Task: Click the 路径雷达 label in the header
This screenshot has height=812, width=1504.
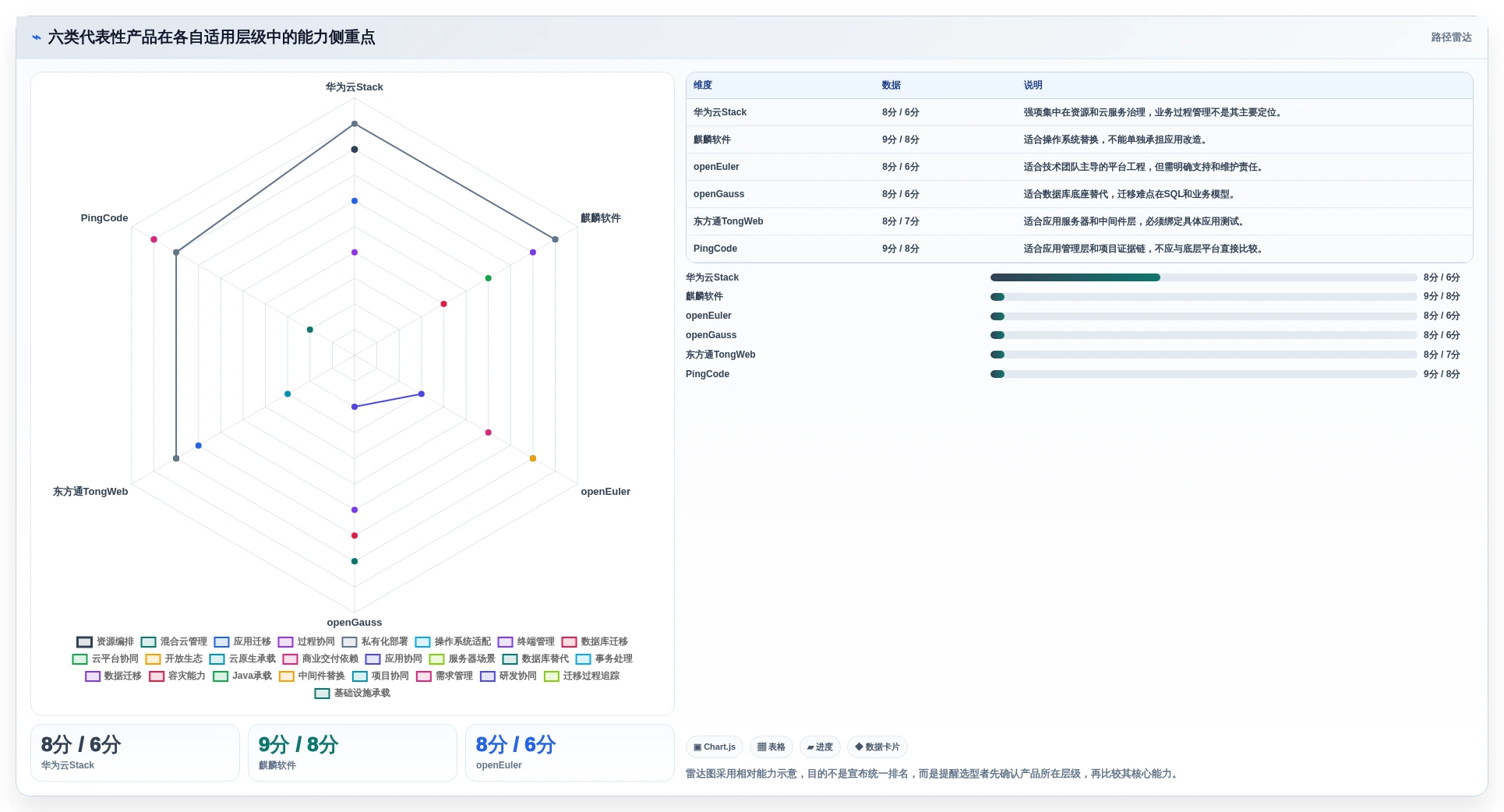Action: pyautogui.click(x=1451, y=37)
